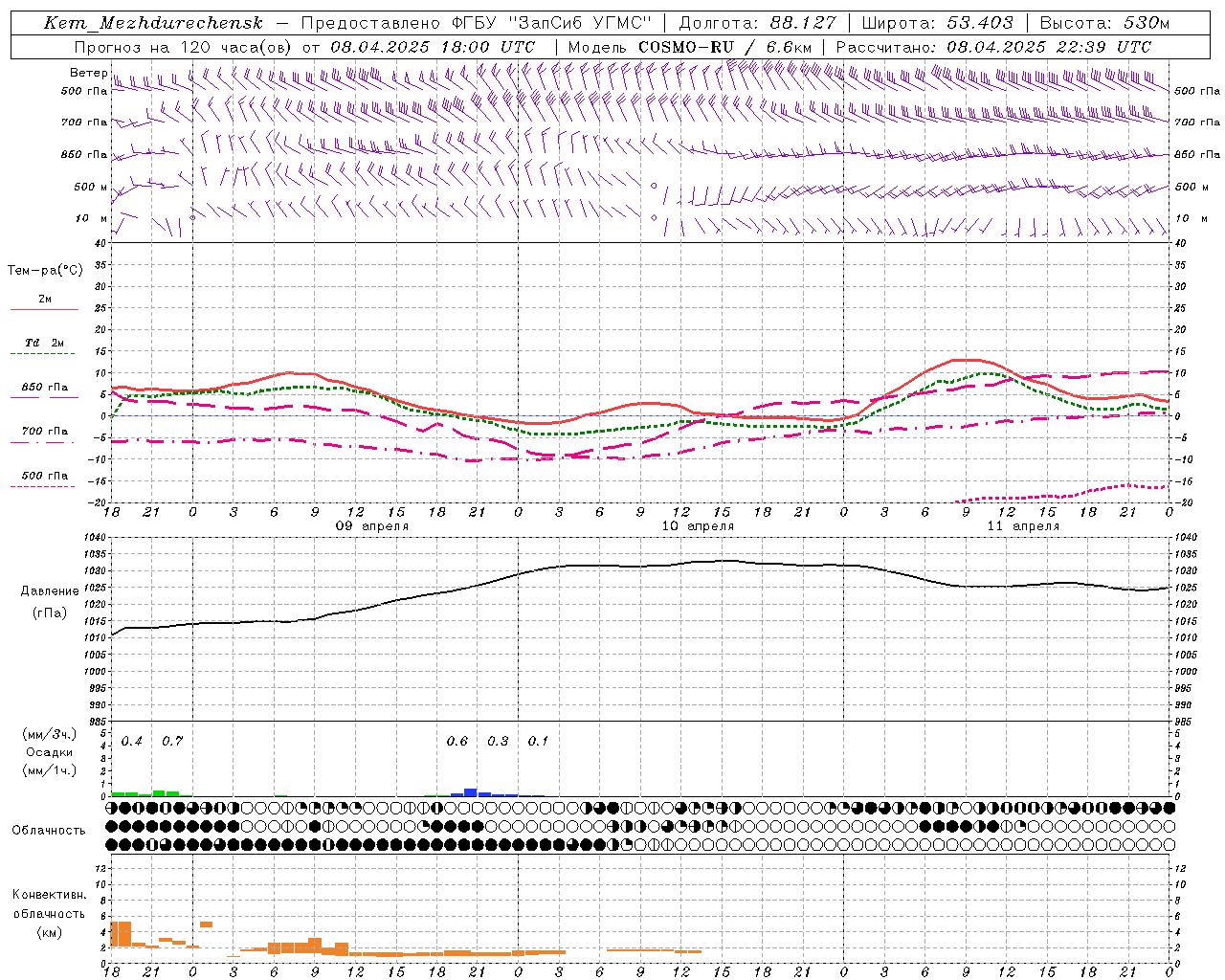Click the (мм/3ч.) precipitation unit label

click(x=49, y=734)
